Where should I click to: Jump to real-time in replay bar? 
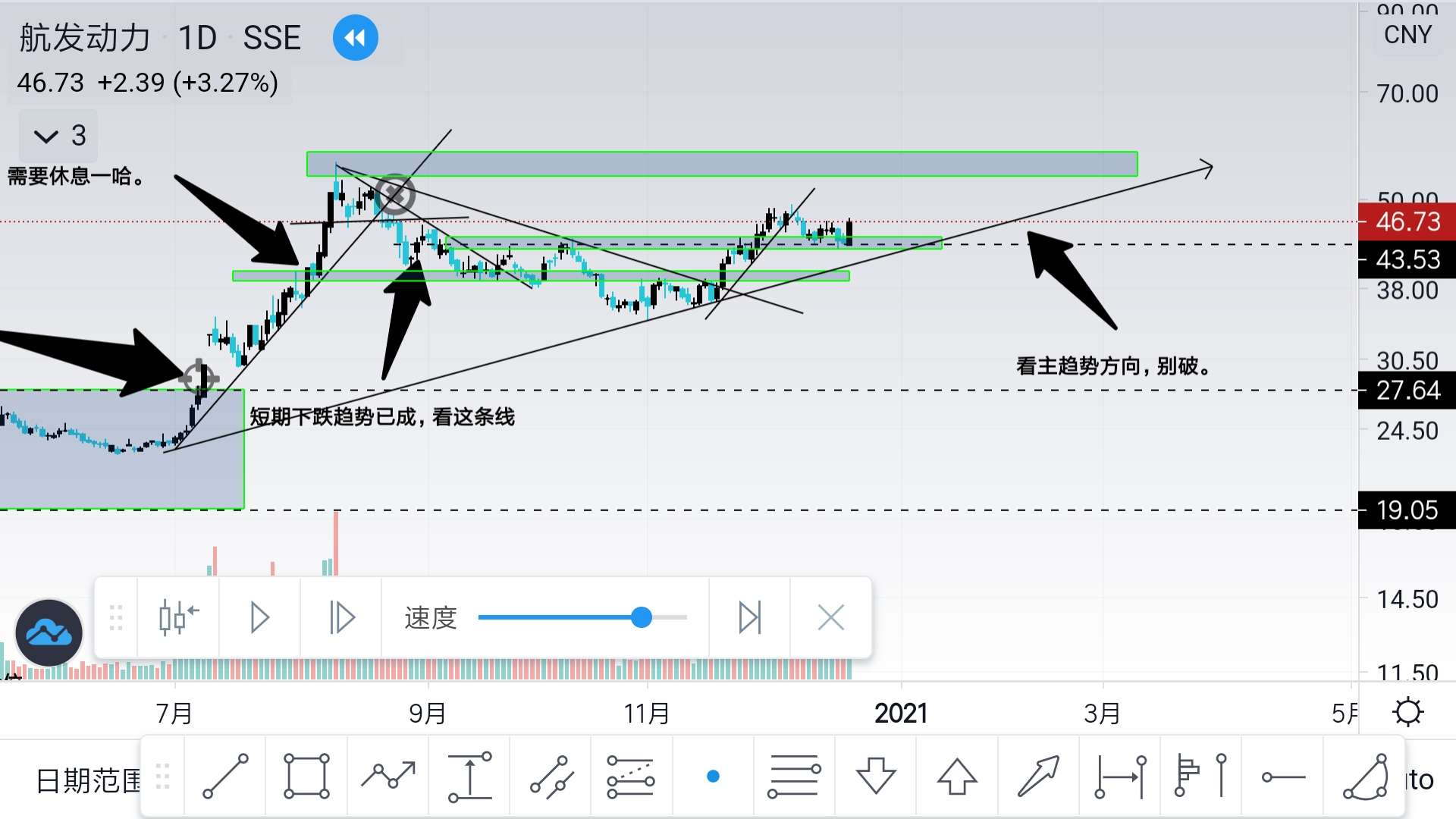tap(749, 617)
